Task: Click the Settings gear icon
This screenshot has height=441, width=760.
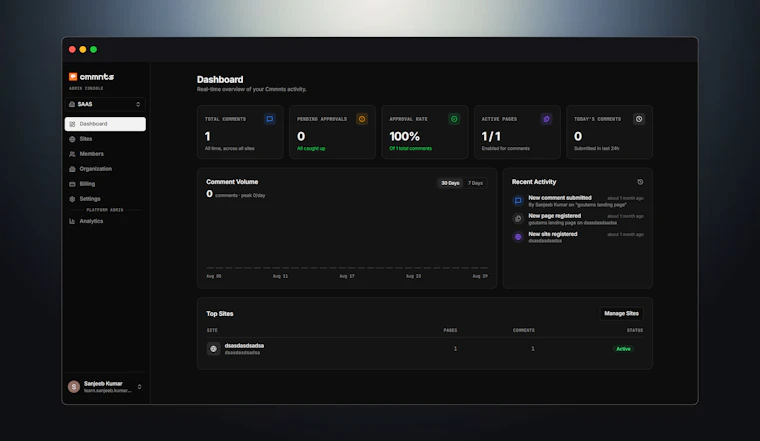Action: pos(72,199)
